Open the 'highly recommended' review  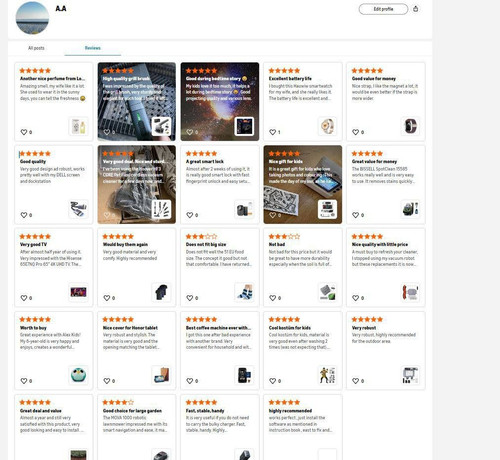(303, 427)
